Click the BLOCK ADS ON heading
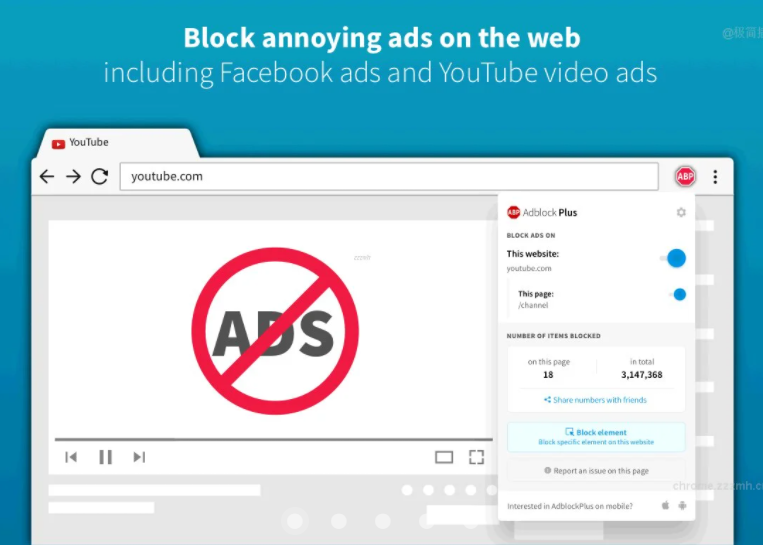The height and width of the screenshot is (545, 763). 531,236
